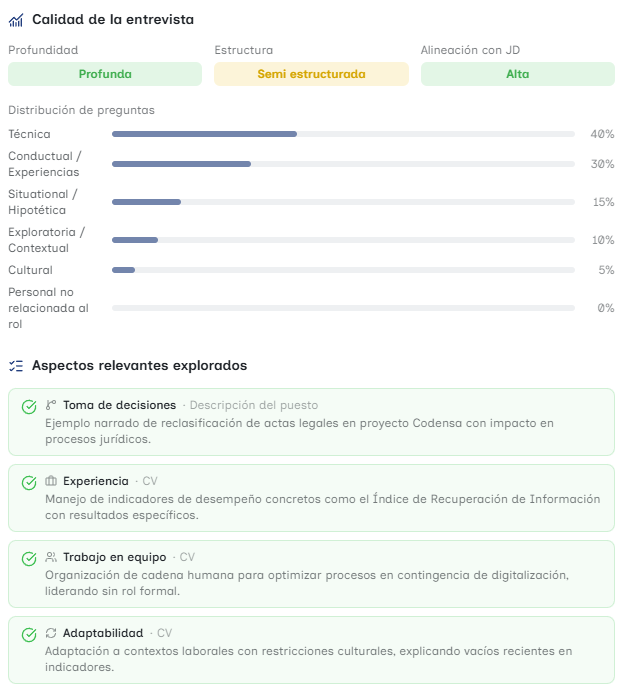Select the Profunda depth badge
The image size is (631, 694).
point(105,74)
